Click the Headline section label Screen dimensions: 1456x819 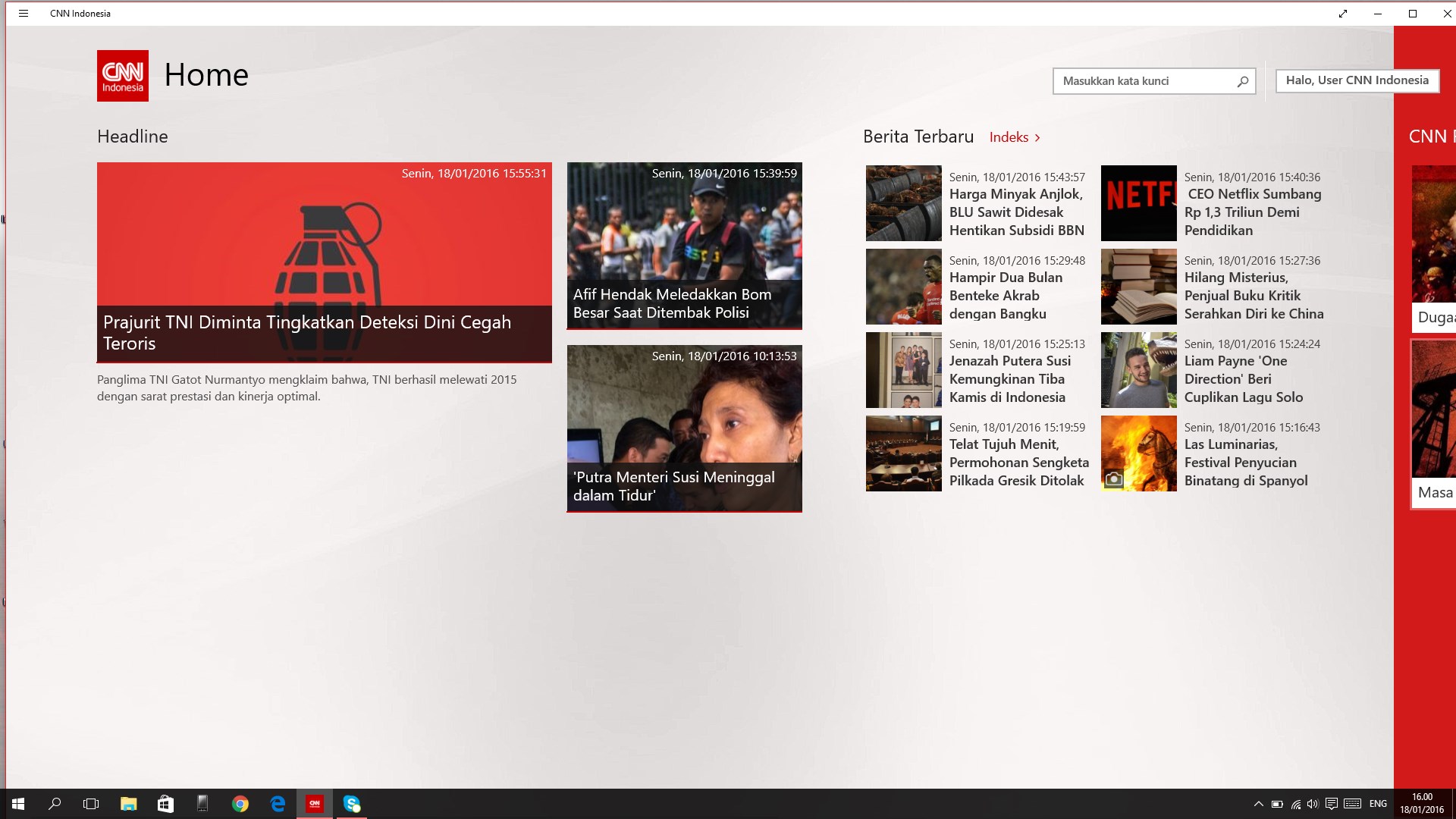point(132,136)
